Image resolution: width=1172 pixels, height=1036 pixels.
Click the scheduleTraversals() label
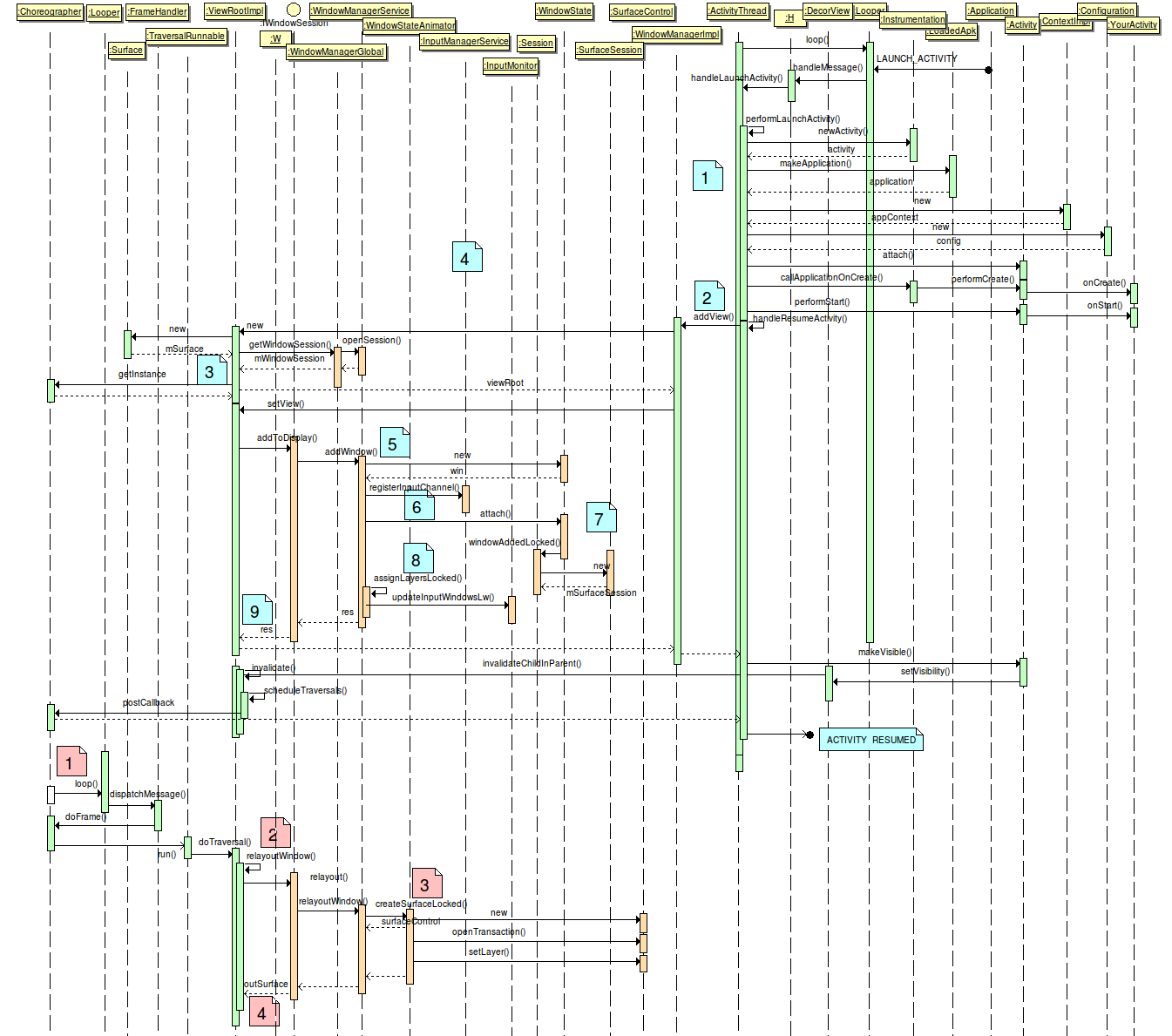pyautogui.click(x=305, y=691)
